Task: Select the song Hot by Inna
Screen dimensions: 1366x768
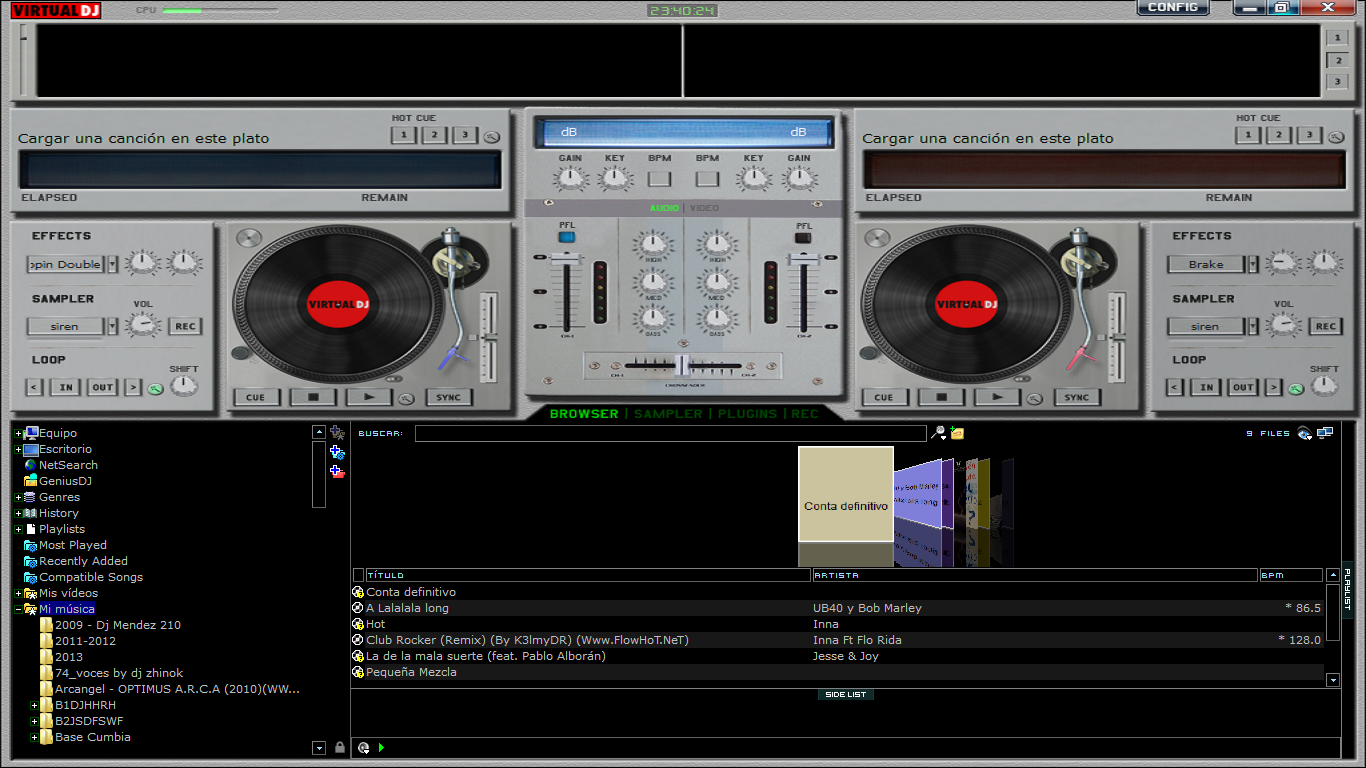Action: pyautogui.click(x=500, y=624)
